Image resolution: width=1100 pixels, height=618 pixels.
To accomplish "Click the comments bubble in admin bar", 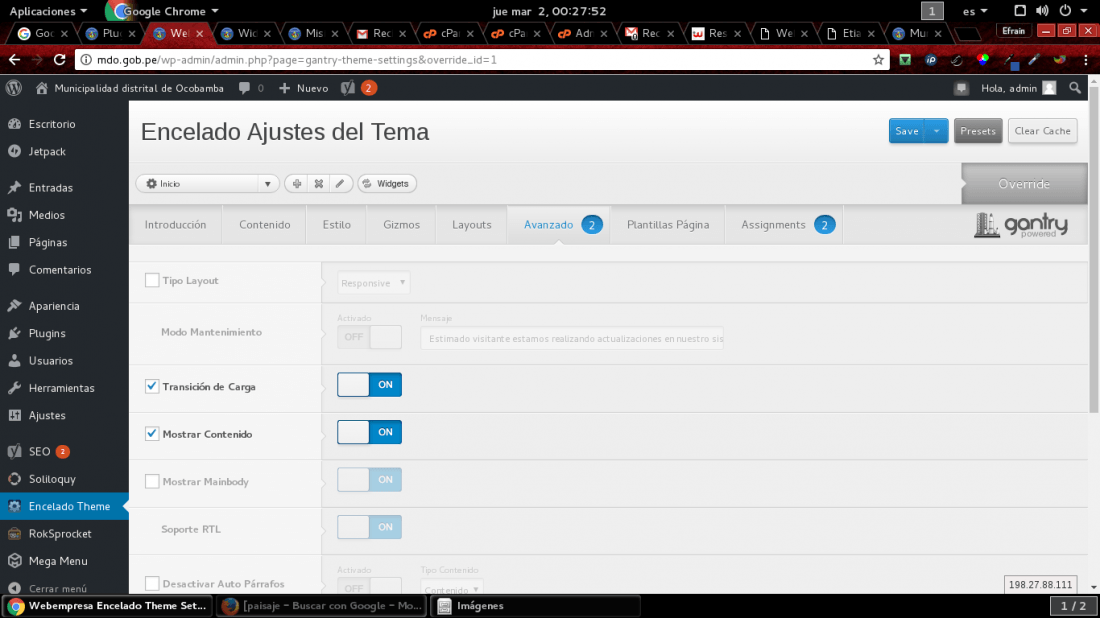I will point(244,88).
